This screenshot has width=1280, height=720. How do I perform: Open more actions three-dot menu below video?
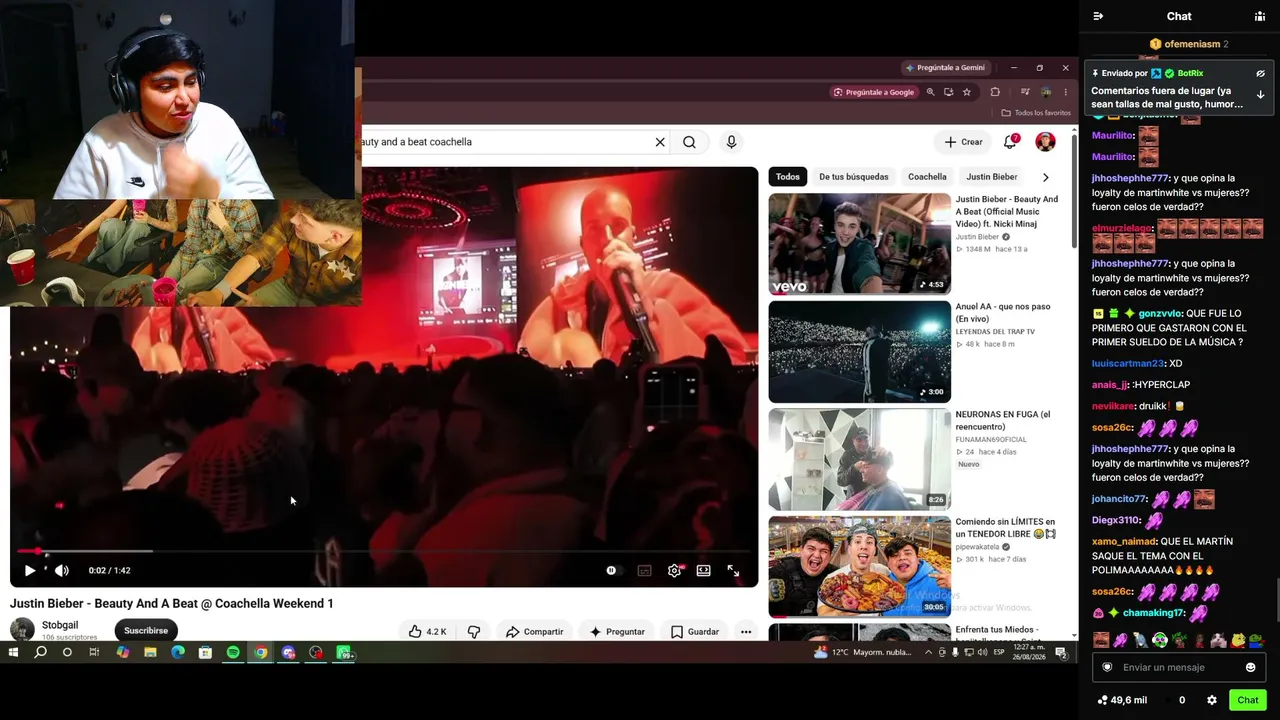coord(746,631)
